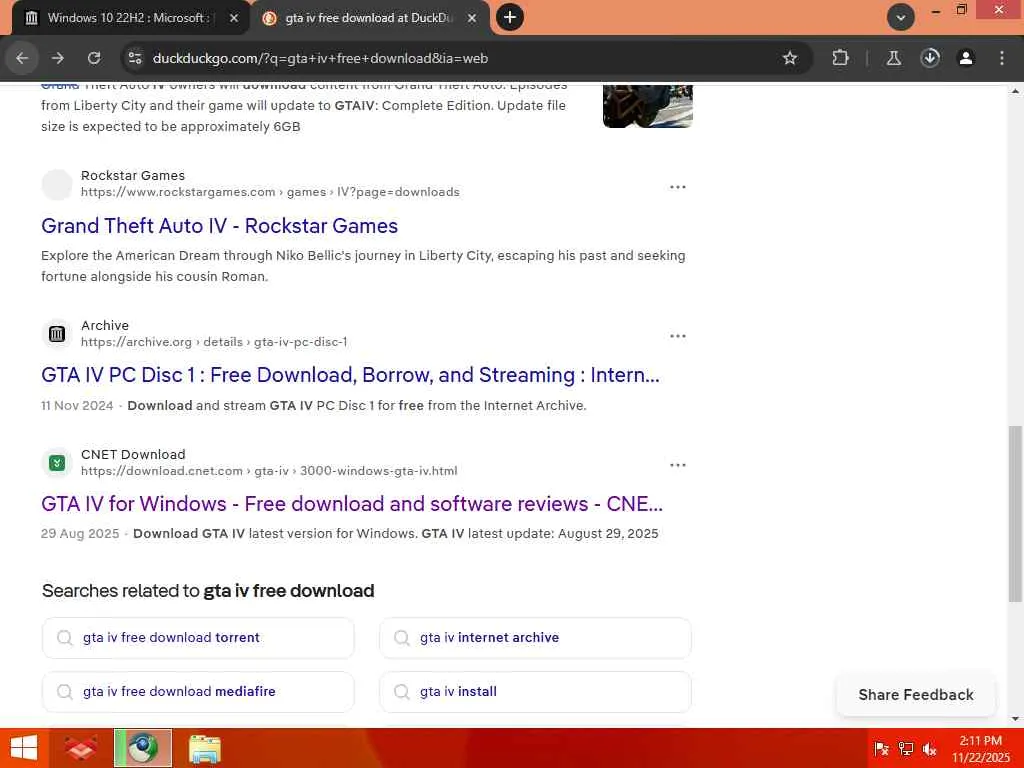
Task: Close the Windows 10 22H2 tab
Action: point(234,18)
